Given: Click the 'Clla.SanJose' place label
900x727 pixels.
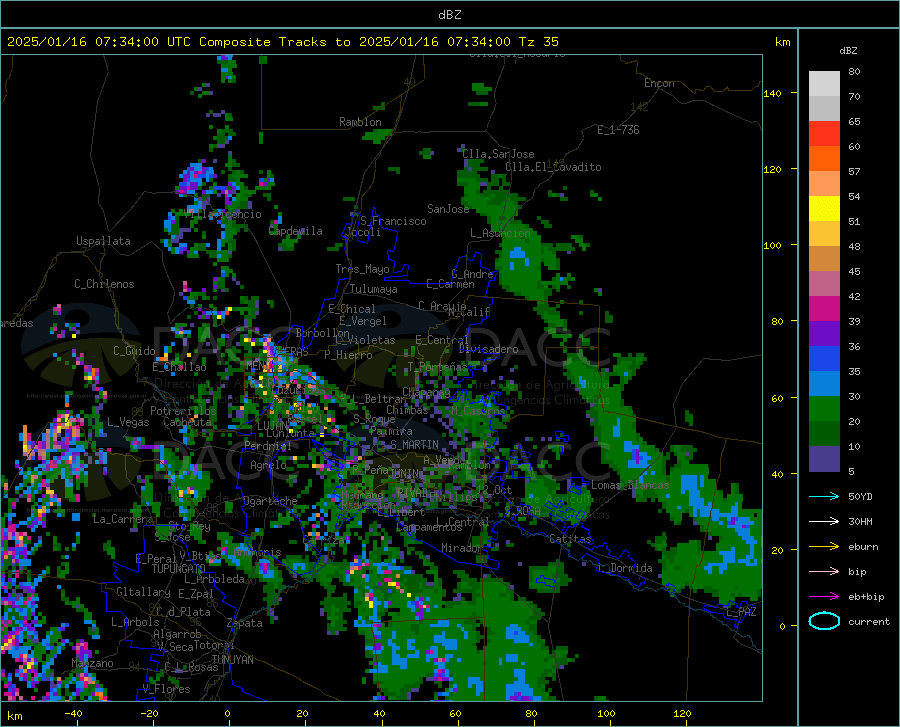Looking at the screenshot, I should [498, 154].
